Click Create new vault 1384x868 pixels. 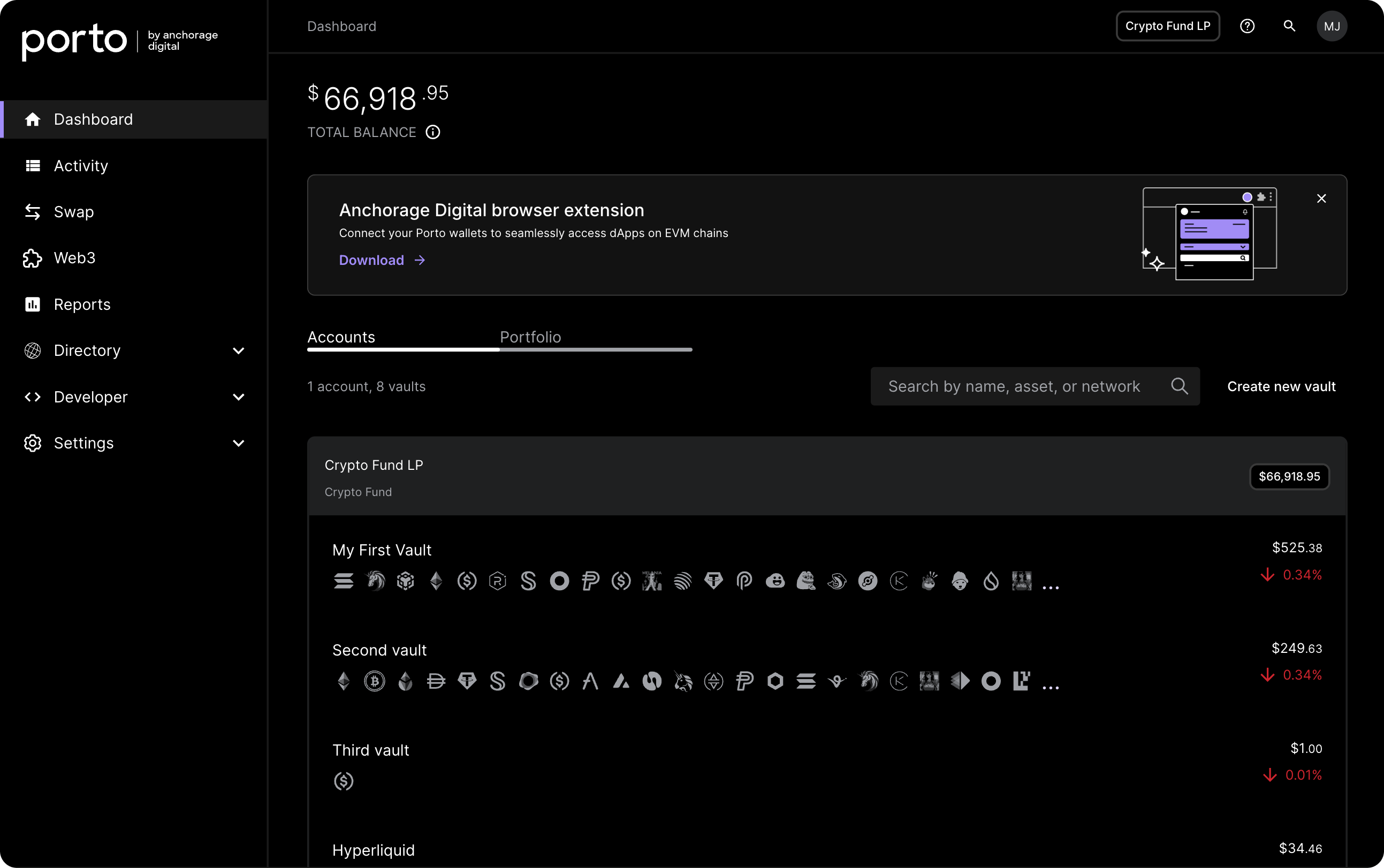tap(1281, 386)
